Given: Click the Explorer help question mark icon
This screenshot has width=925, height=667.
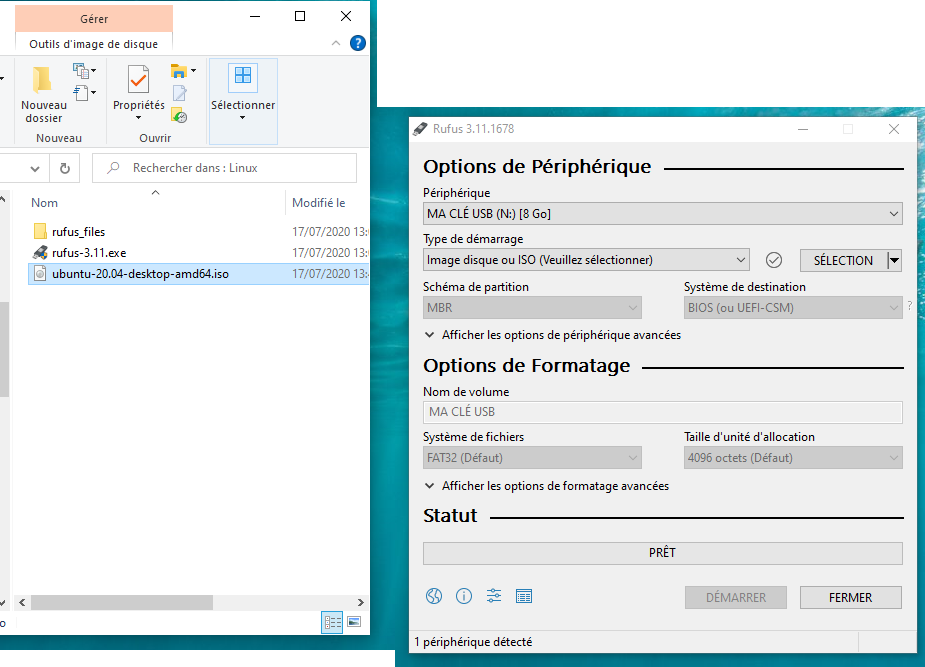Looking at the screenshot, I should click(357, 43).
